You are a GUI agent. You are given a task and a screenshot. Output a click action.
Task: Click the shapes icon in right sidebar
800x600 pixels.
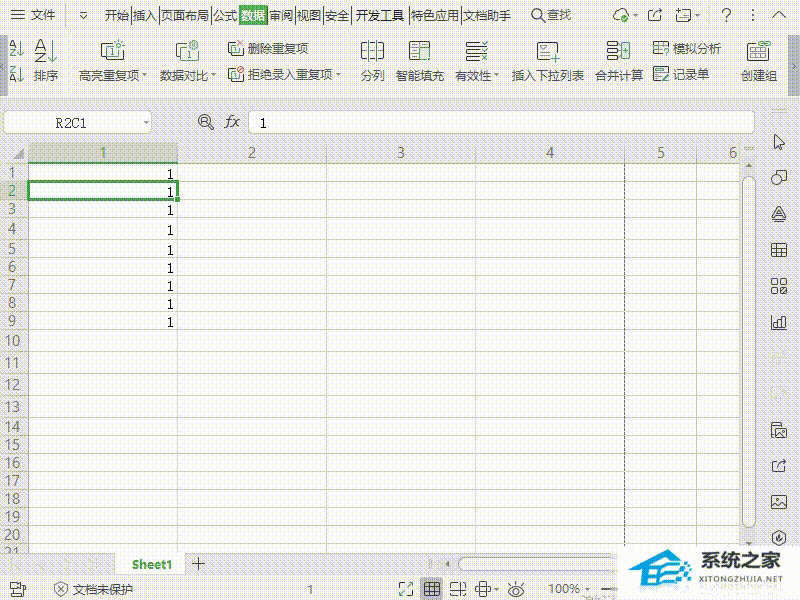coord(779,178)
